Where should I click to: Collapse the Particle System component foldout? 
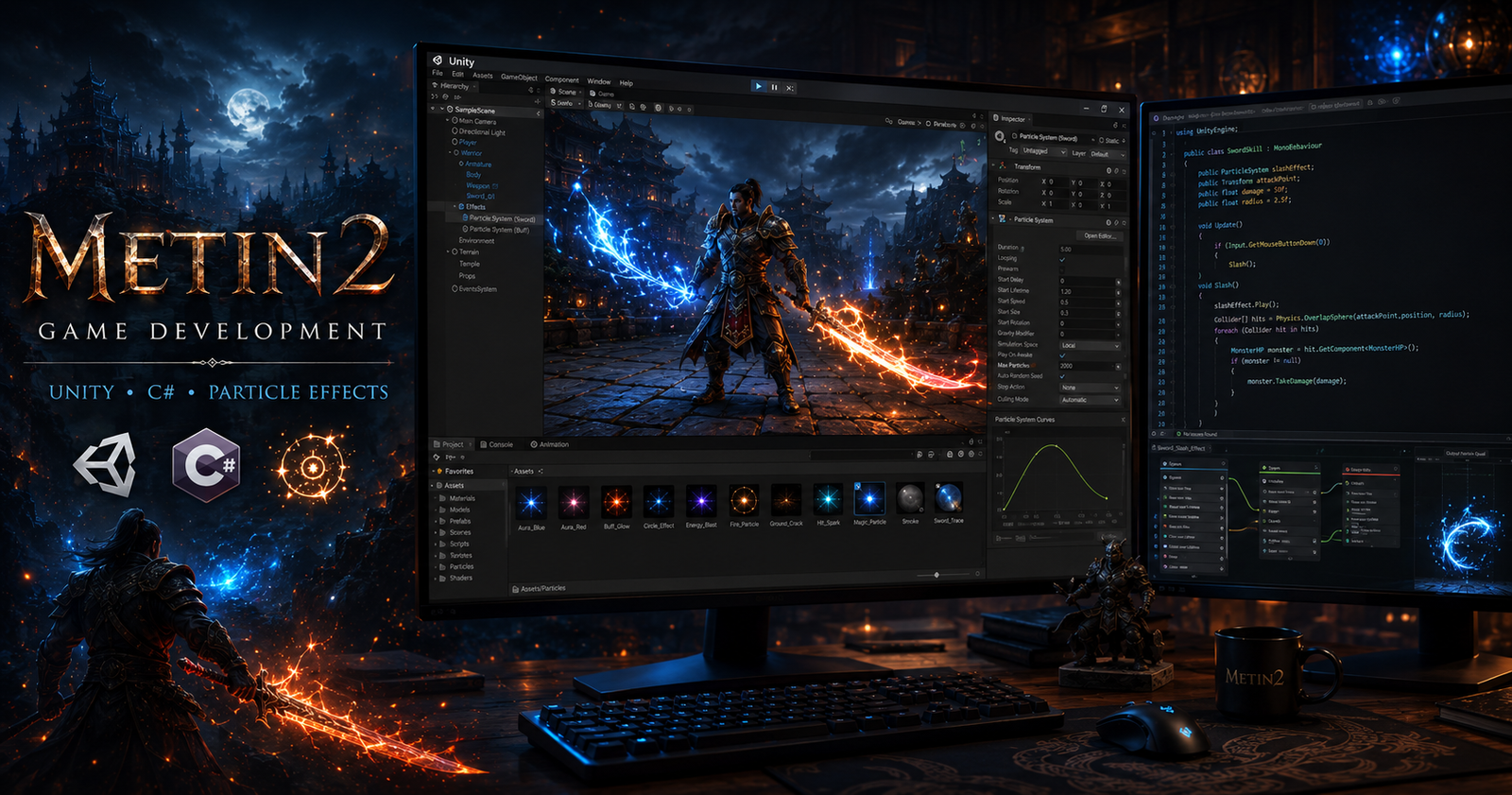click(x=993, y=218)
